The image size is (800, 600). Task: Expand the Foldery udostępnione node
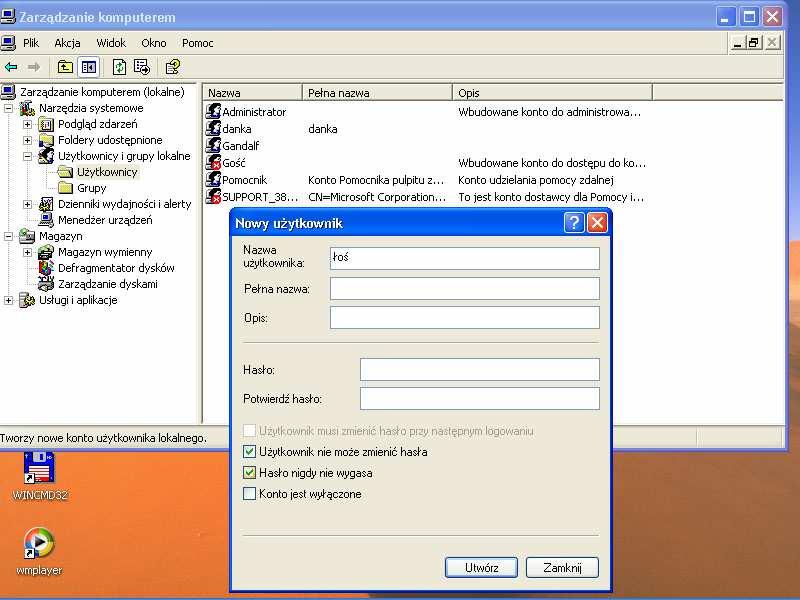click(28, 140)
